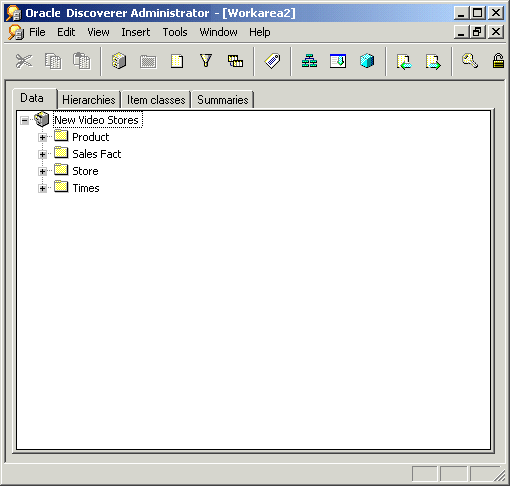Open the File menu
The image size is (510, 486).
(x=37, y=32)
